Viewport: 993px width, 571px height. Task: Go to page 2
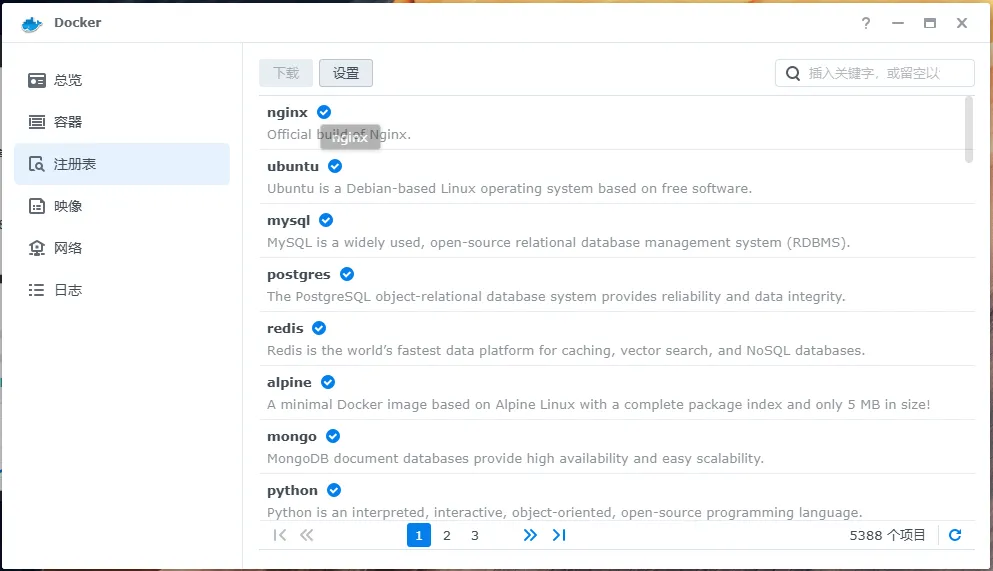[x=446, y=536]
